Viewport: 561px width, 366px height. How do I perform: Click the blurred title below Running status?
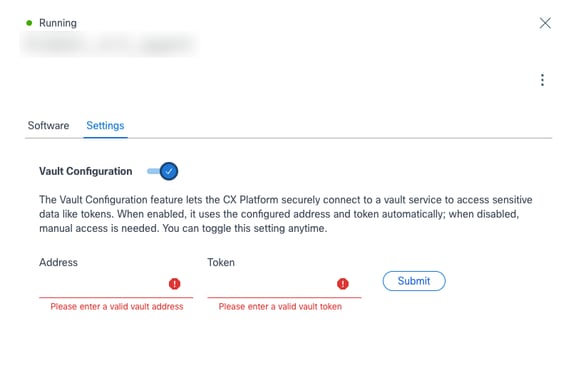pos(109,44)
